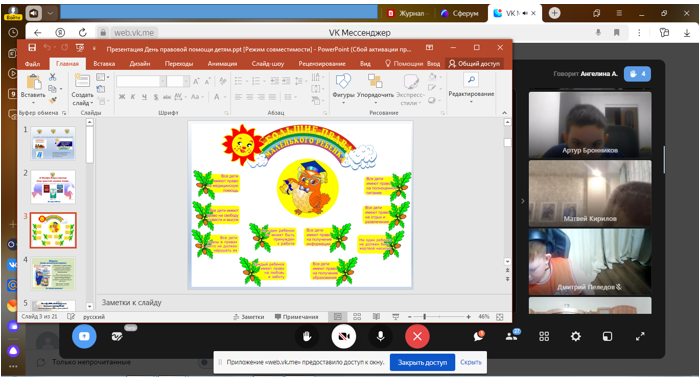Toggle the camera on in the call

[x=343, y=336]
